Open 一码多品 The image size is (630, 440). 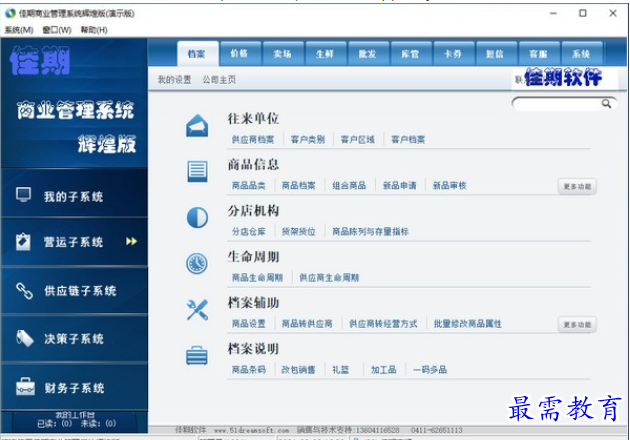430,370
